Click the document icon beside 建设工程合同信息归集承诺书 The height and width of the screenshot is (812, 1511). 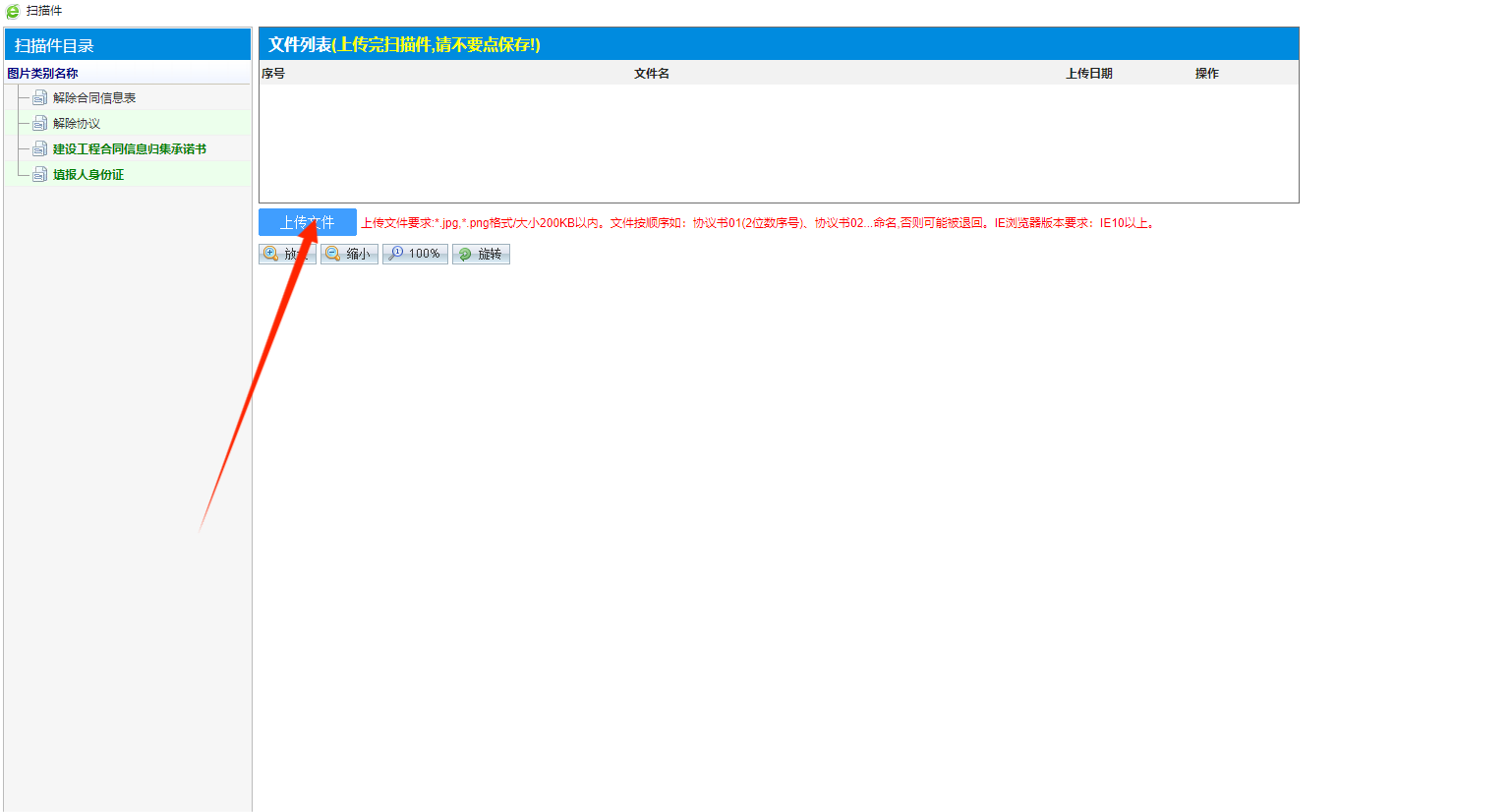click(x=39, y=148)
